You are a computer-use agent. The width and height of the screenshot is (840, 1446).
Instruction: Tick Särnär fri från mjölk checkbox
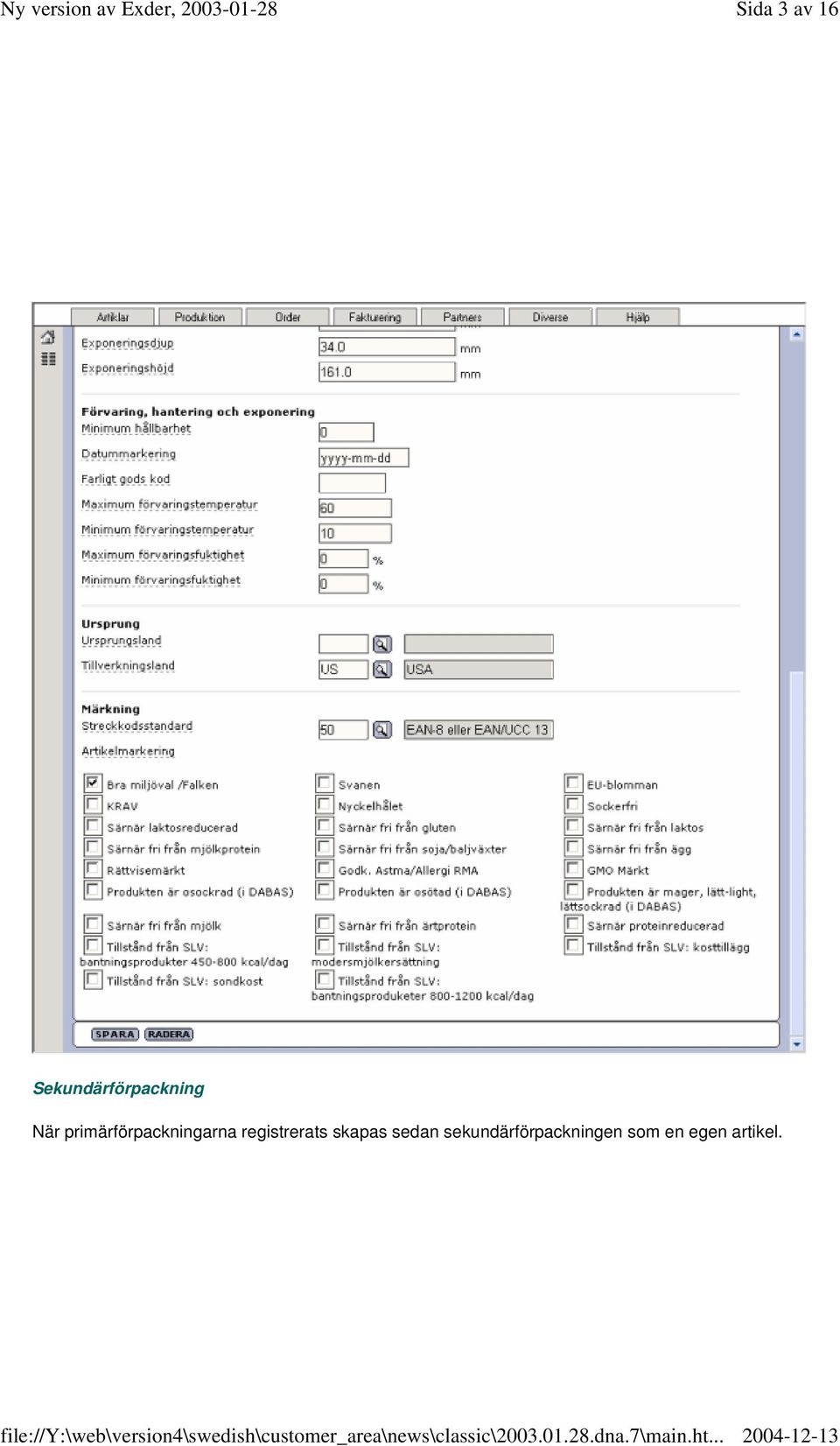[93, 923]
